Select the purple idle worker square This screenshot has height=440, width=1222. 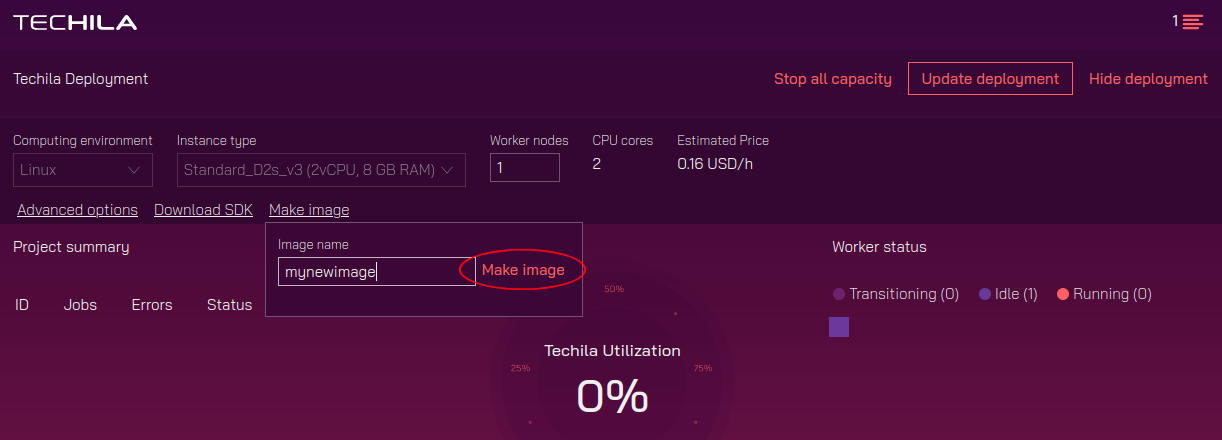(839, 327)
